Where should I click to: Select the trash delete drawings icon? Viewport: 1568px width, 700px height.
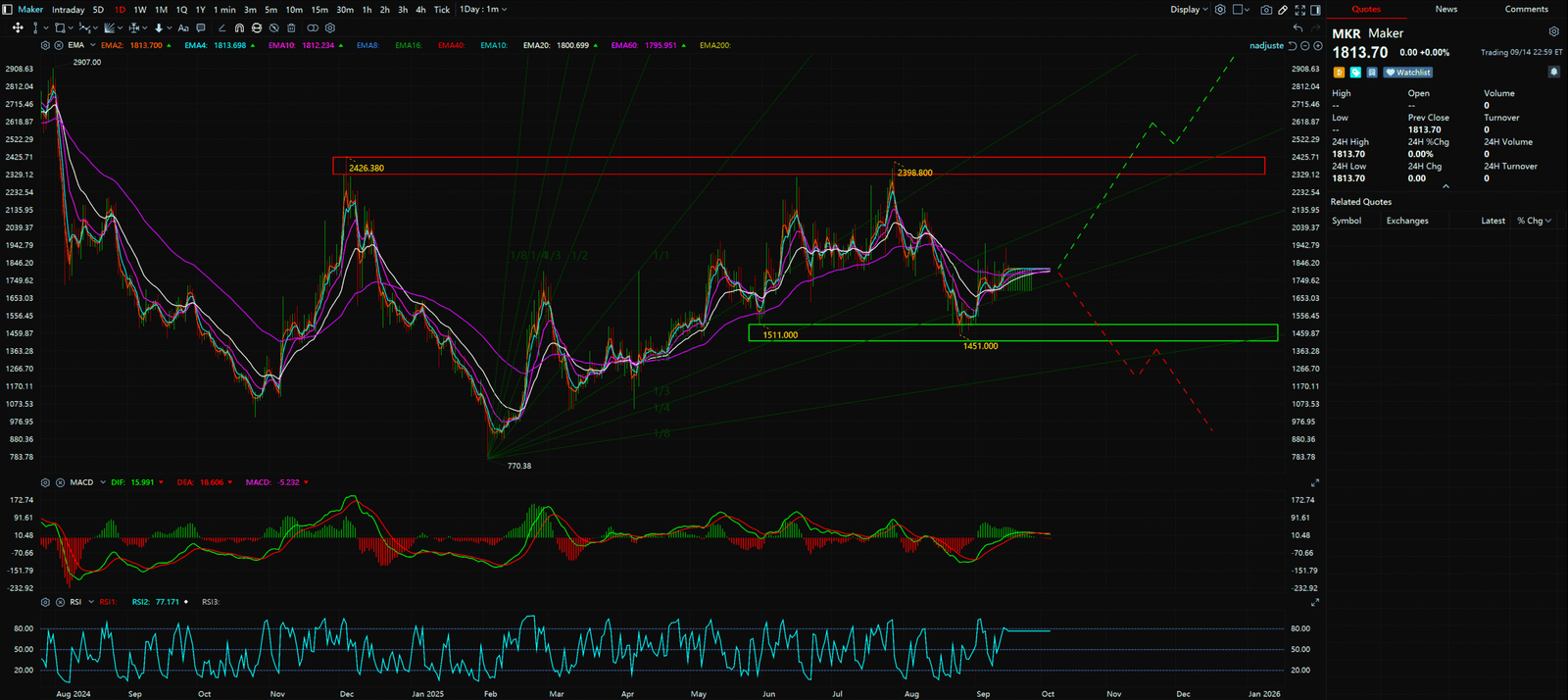[291, 28]
